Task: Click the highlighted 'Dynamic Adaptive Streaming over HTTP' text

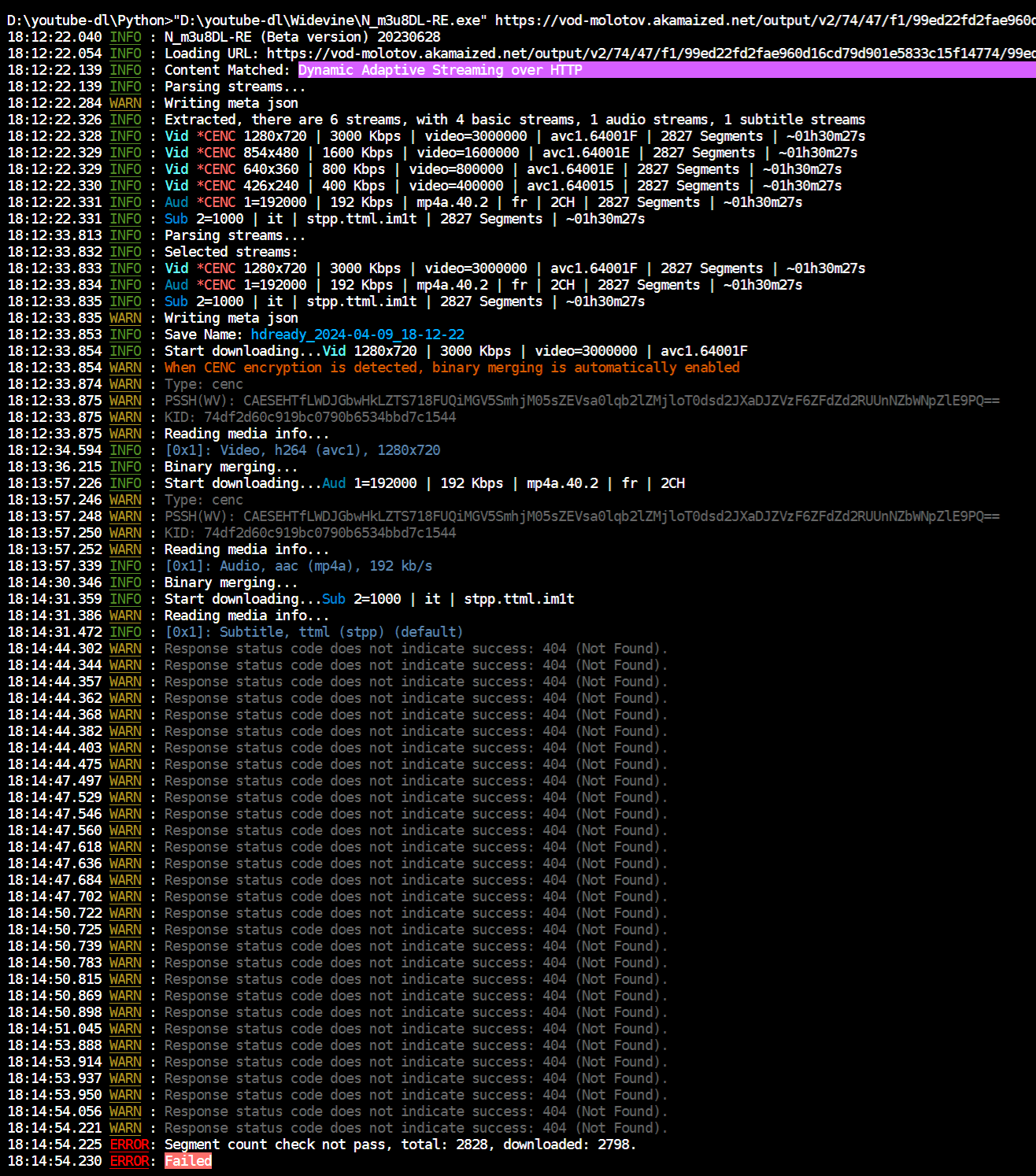Action: [x=440, y=70]
